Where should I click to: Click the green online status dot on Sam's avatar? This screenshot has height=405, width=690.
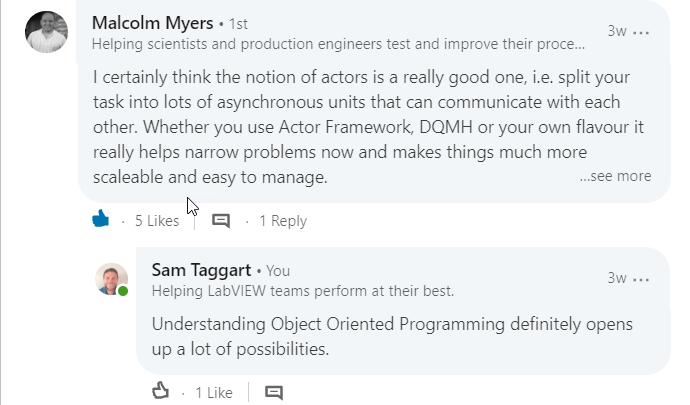point(123,291)
